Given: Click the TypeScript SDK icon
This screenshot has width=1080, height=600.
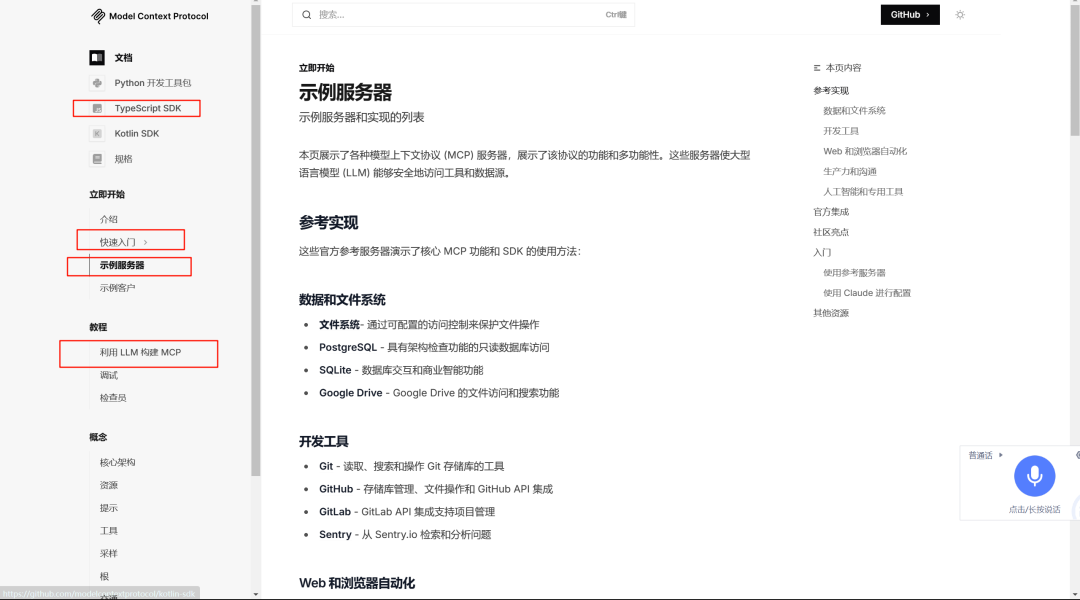Looking at the screenshot, I should coord(97,108).
